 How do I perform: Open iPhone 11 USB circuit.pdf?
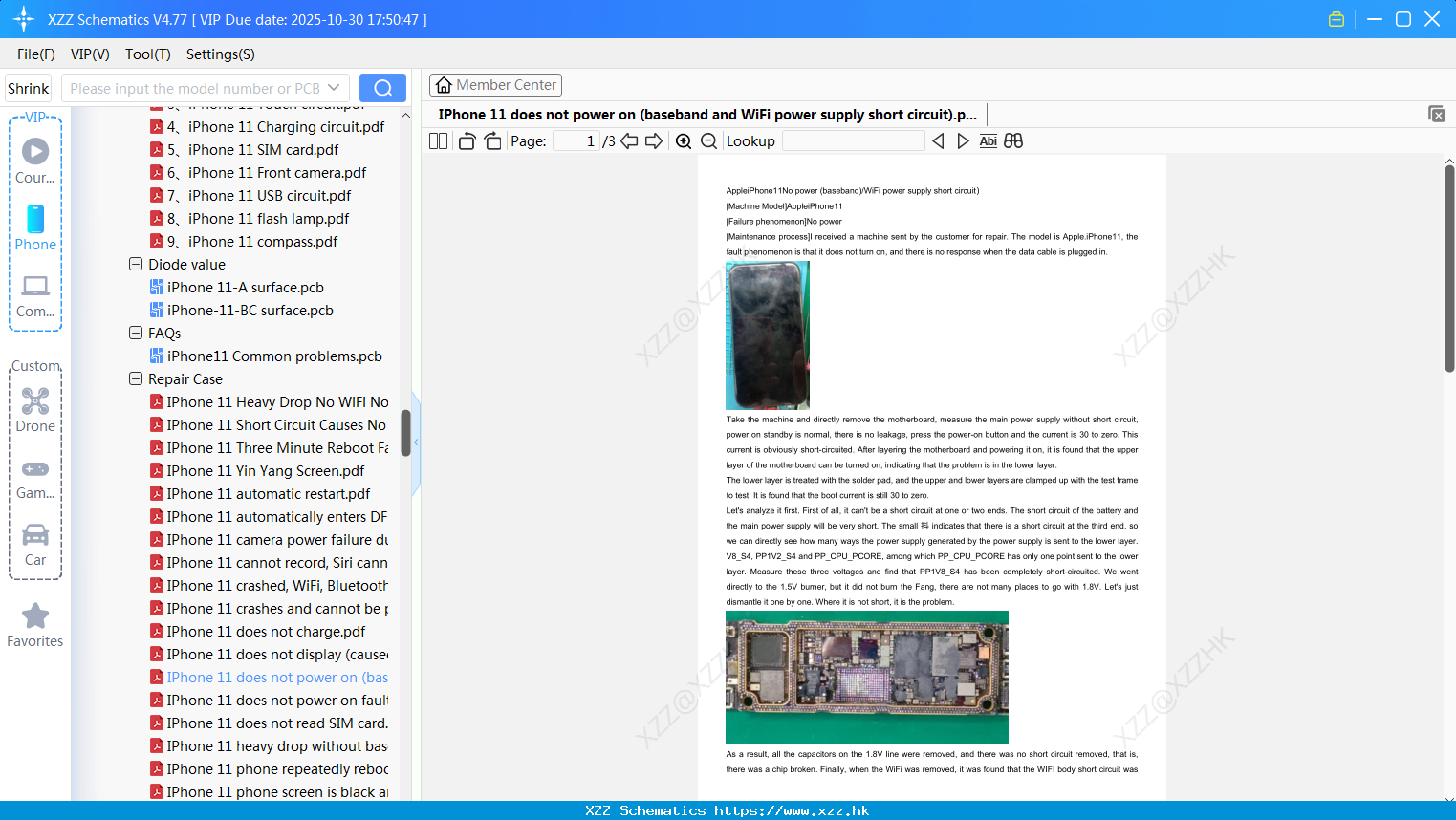pyautogui.click(x=250, y=195)
